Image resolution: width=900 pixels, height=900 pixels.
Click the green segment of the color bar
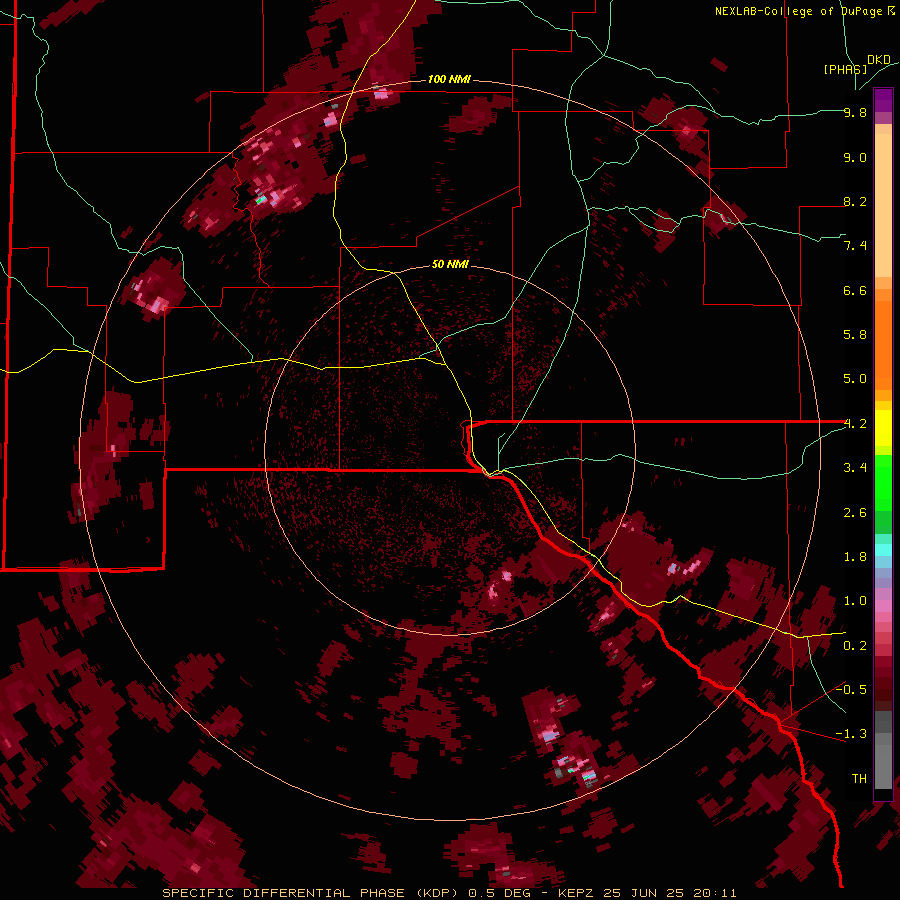[x=883, y=494]
